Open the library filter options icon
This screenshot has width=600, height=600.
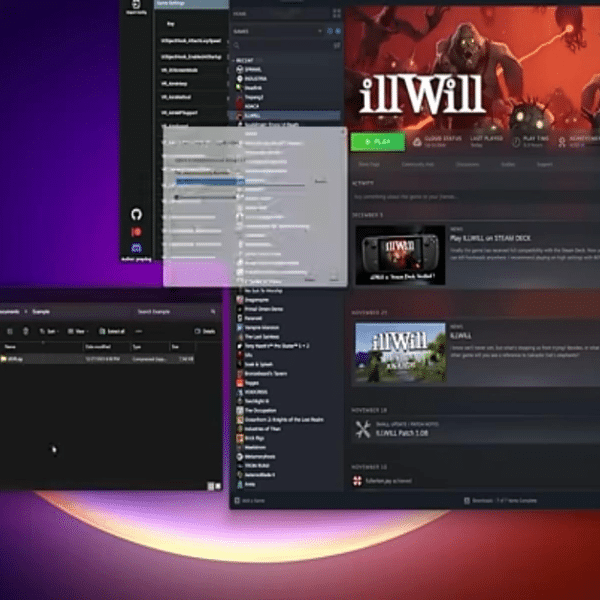tap(337, 45)
